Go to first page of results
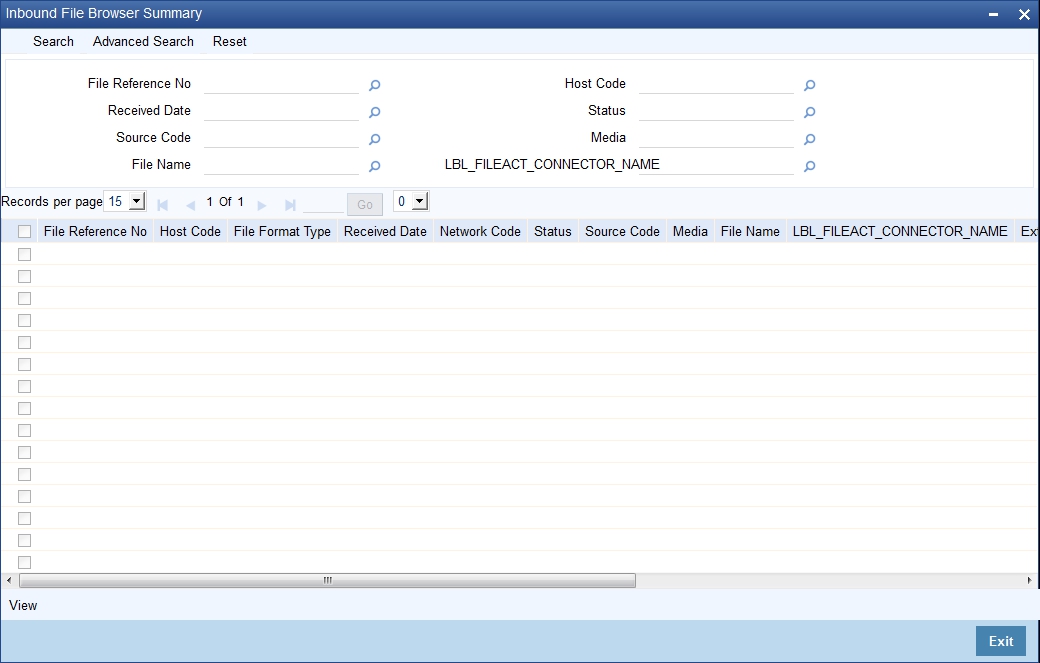1040x663 pixels. coord(162,205)
